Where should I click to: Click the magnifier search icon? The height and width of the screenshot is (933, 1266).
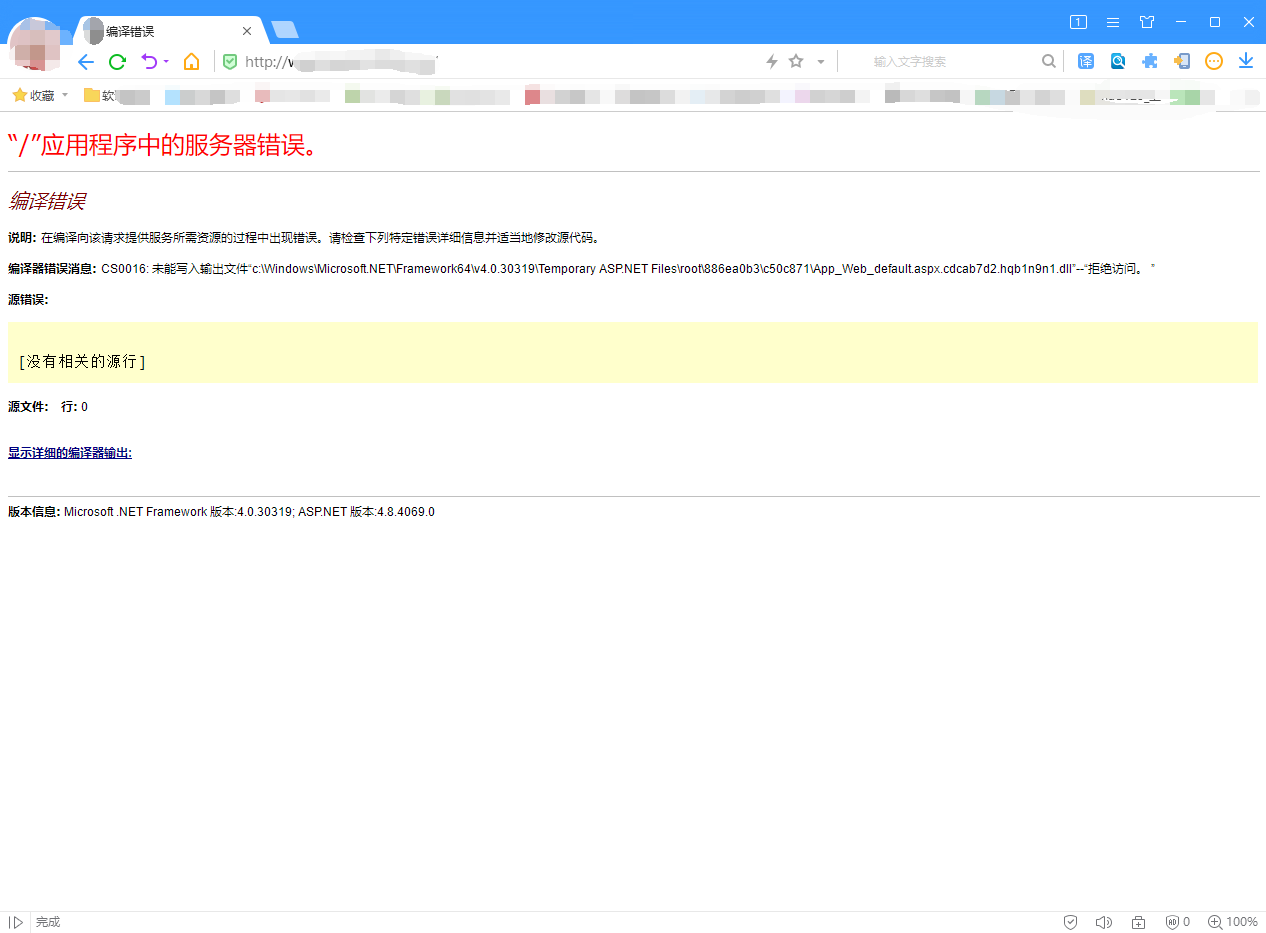(x=1049, y=61)
